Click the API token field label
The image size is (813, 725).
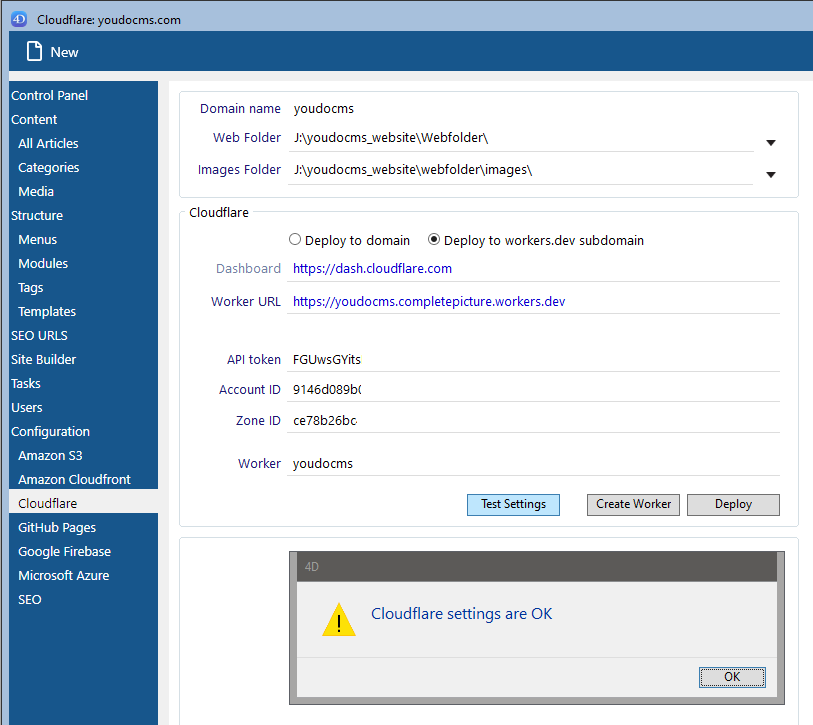(254, 359)
